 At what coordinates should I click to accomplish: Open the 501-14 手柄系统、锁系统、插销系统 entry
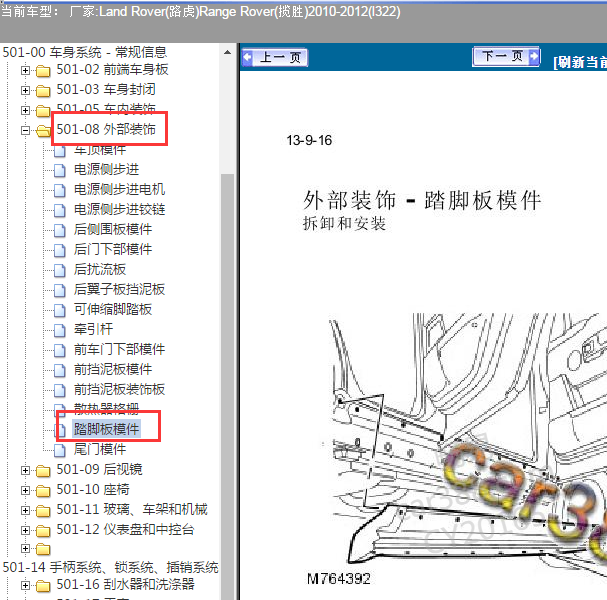point(110,567)
